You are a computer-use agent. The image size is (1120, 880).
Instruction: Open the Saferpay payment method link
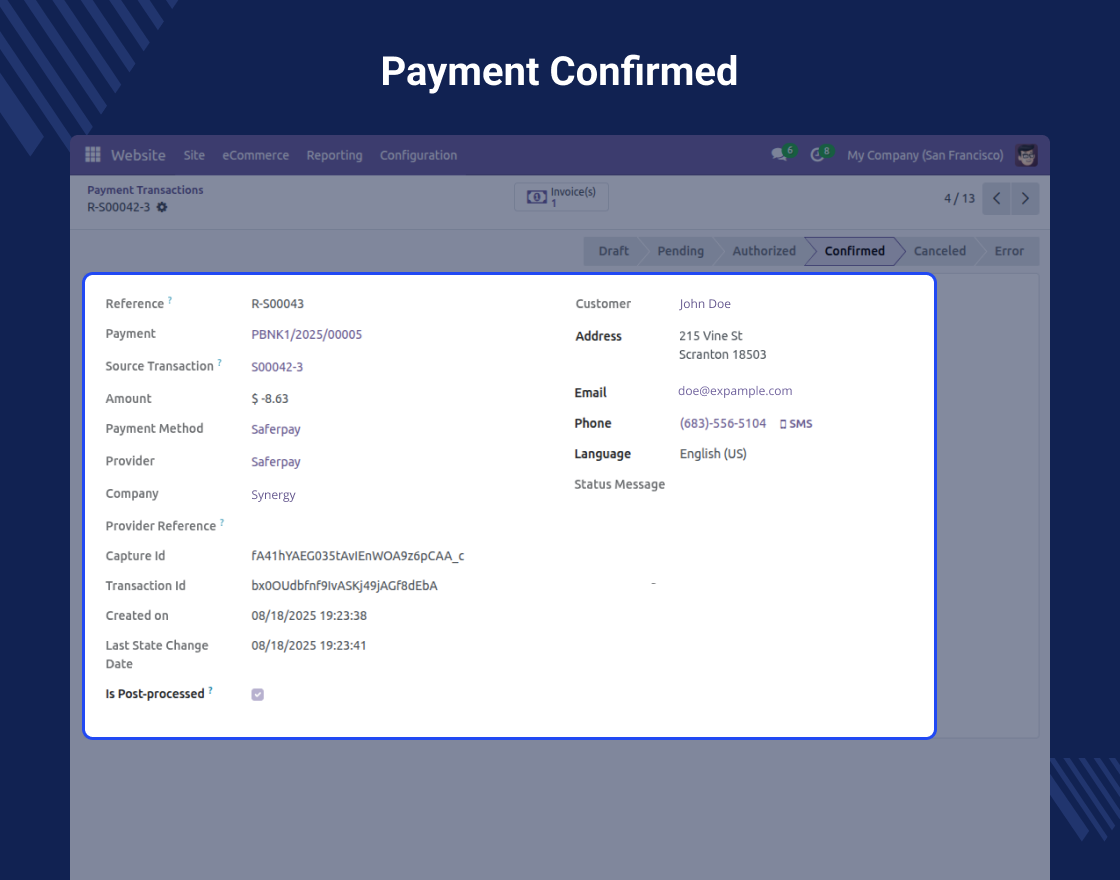pos(276,429)
